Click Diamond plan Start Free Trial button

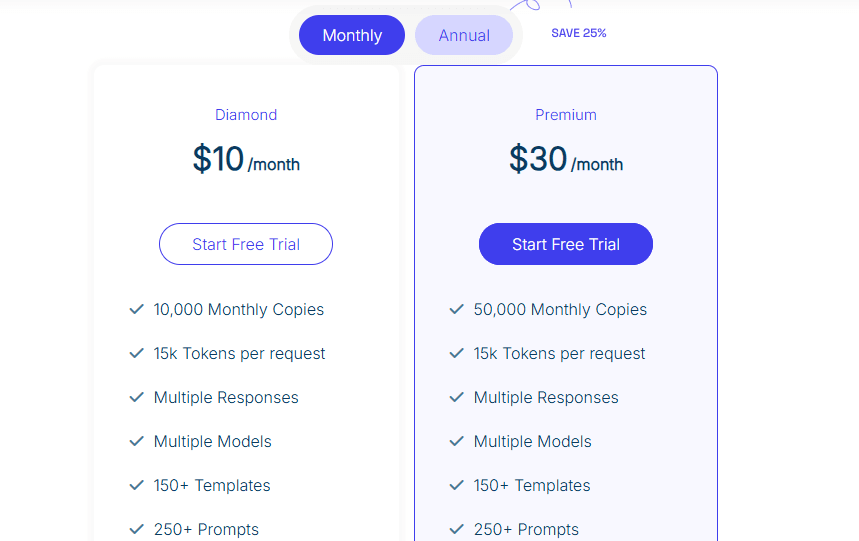pos(246,244)
